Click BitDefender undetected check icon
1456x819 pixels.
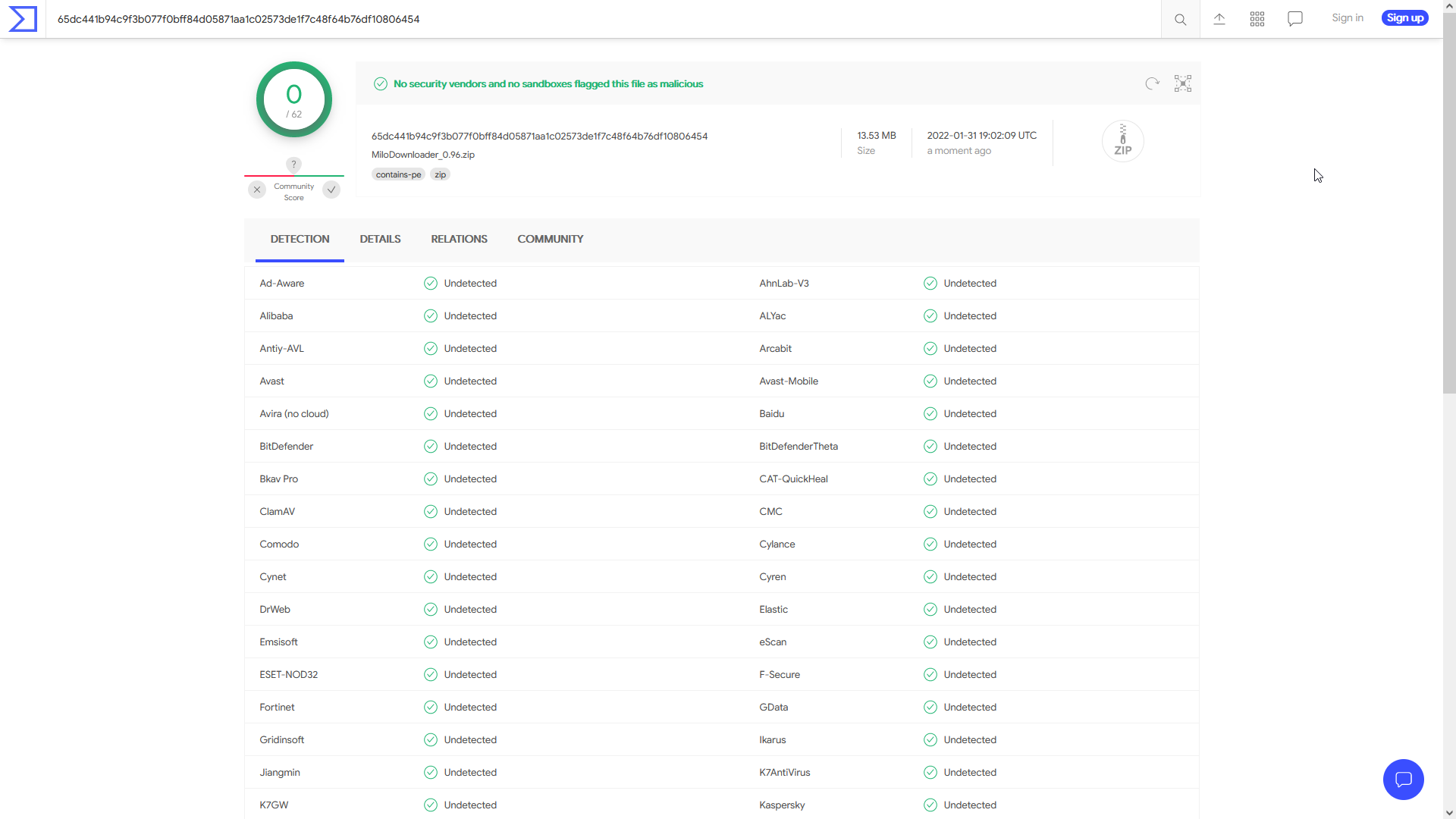[x=431, y=447]
